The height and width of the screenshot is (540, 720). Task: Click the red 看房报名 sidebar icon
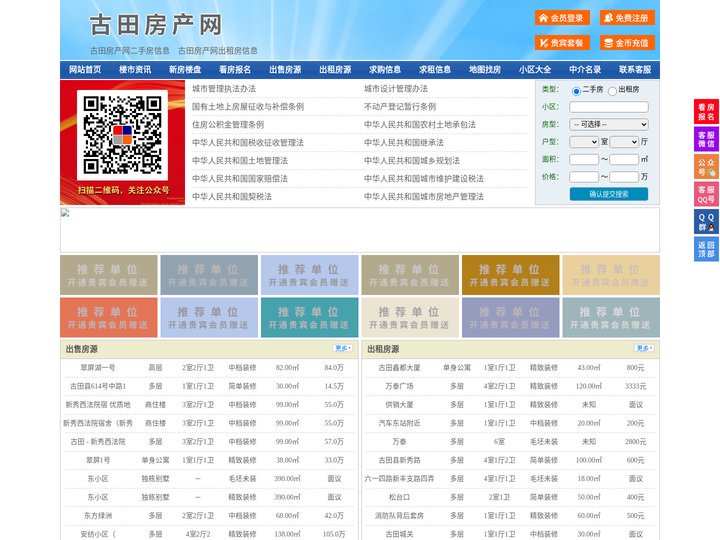click(x=706, y=112)
